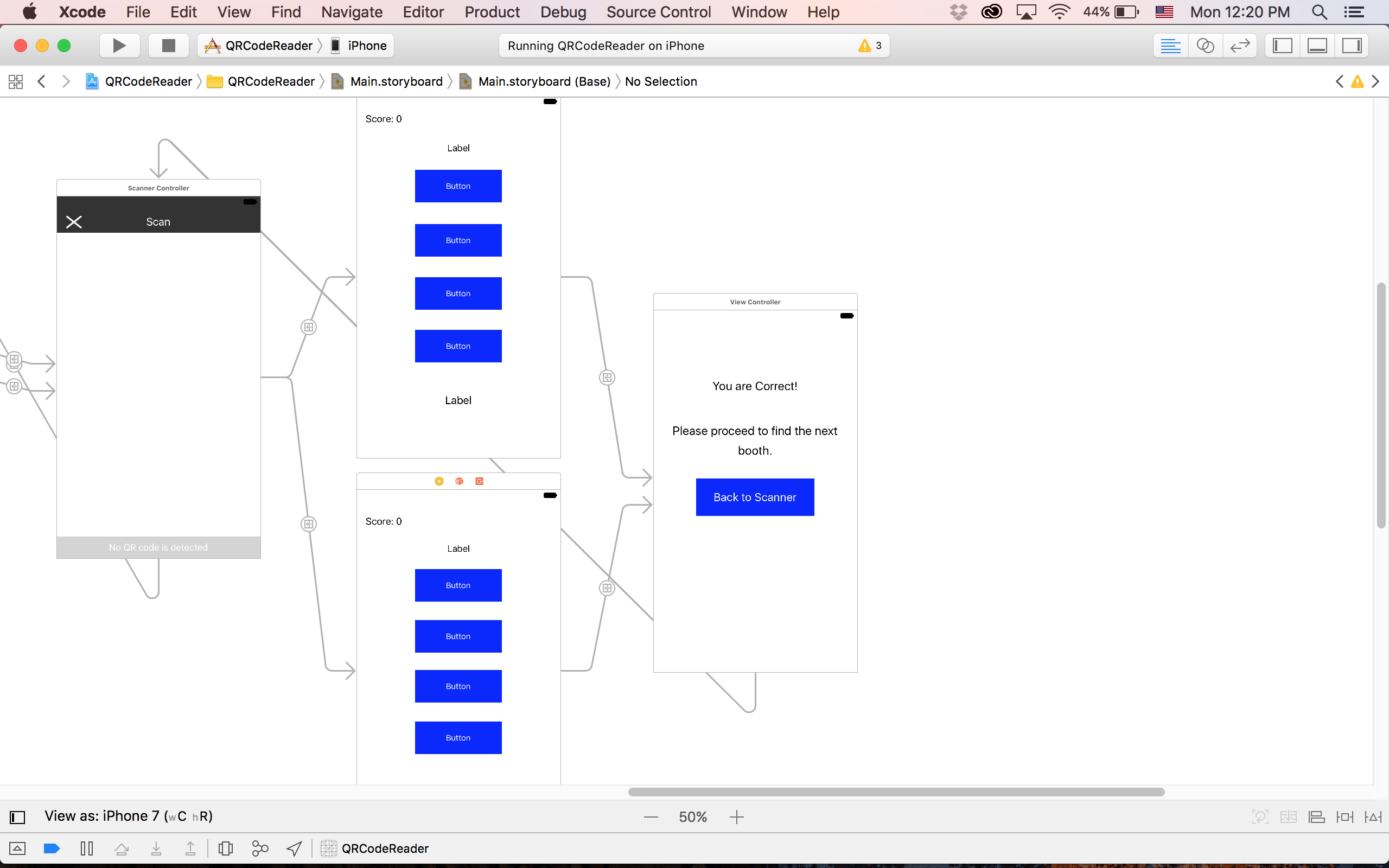Click the Simulate Location arrow icon
The height and width of the screenshot is (868, 1389).
(x=295, y=848)
